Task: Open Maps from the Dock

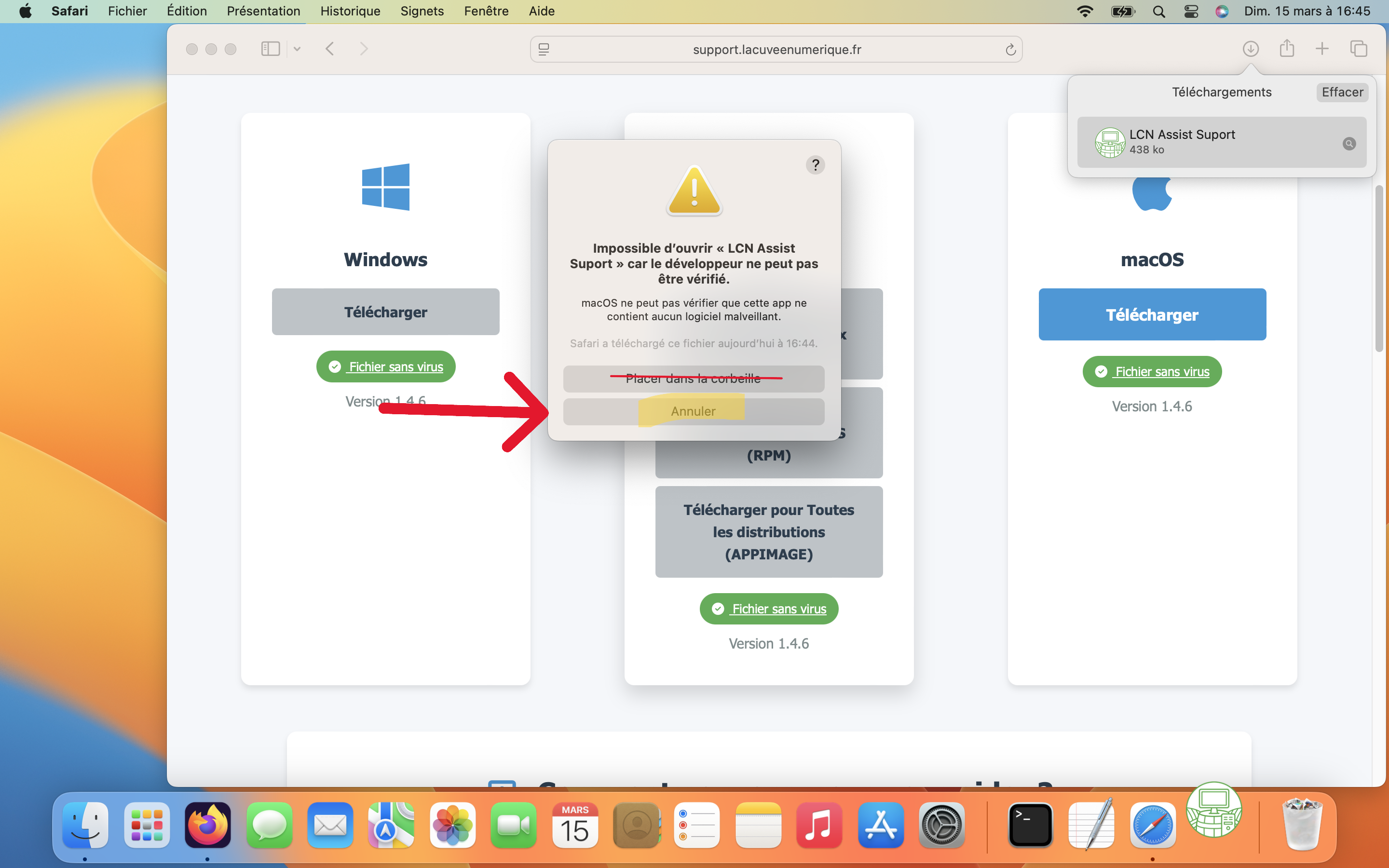Action: 392,826
